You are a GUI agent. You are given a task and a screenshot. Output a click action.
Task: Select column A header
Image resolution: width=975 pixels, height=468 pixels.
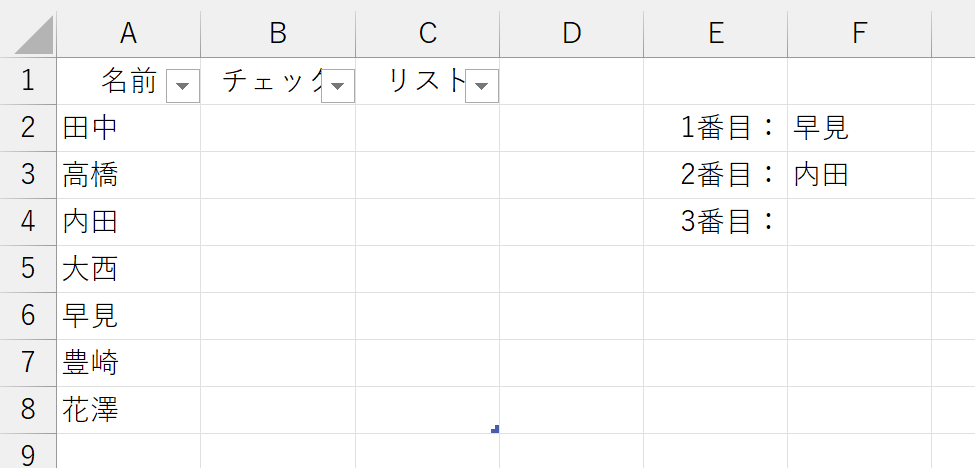(128, 33)
